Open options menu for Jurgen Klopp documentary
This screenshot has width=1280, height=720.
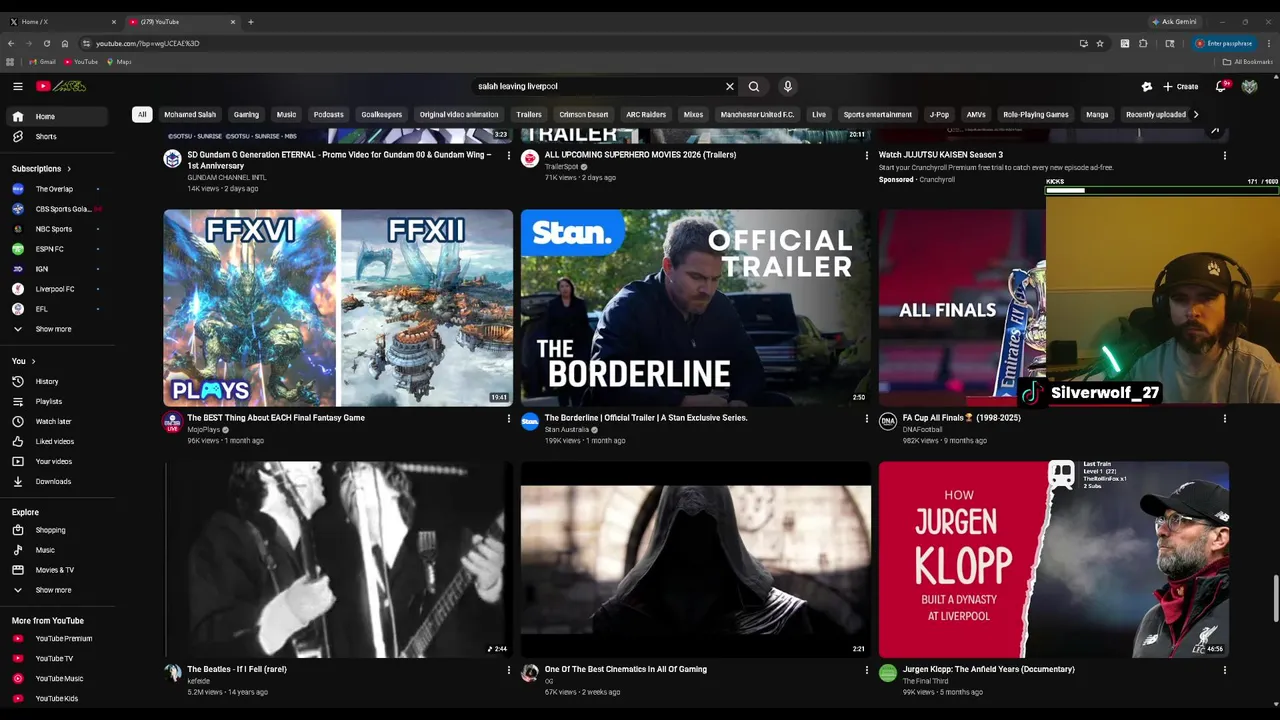1224,670
